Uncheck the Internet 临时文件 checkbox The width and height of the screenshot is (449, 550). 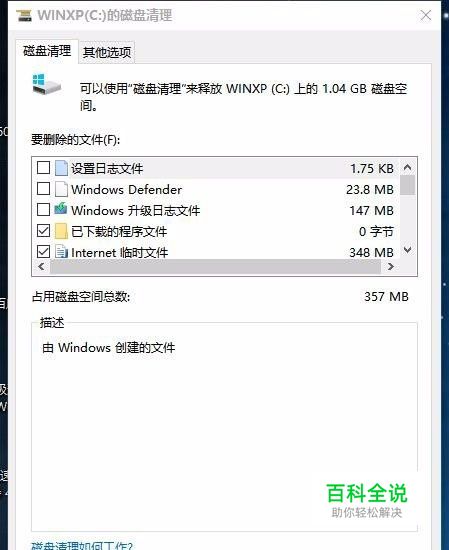(x=43, y=251)
